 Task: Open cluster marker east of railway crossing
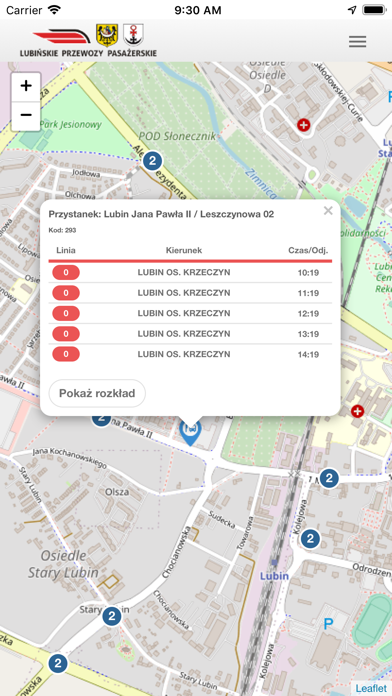[x=329, y=478]
